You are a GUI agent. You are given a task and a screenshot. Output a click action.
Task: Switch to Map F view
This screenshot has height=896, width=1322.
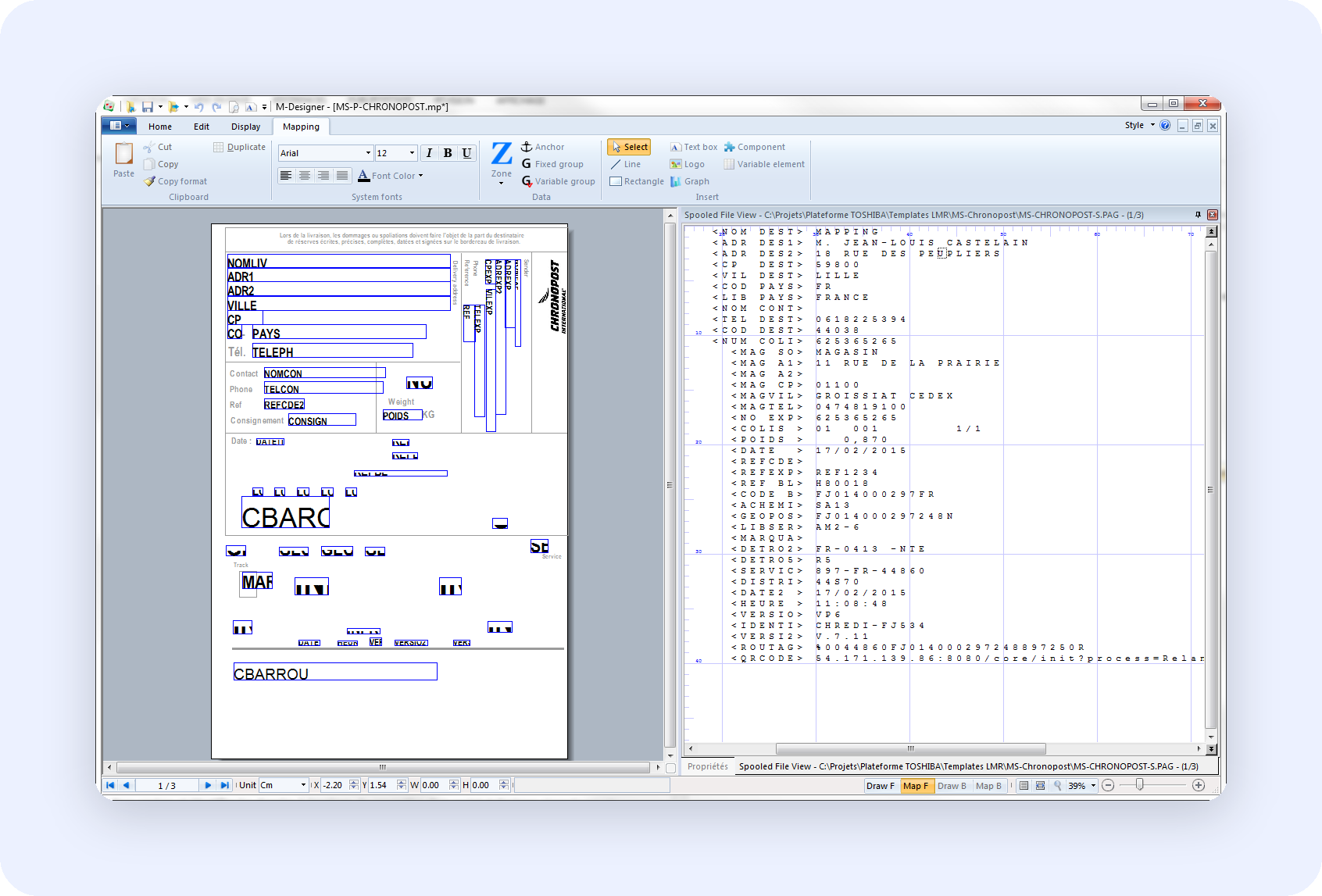click(916, 786)
